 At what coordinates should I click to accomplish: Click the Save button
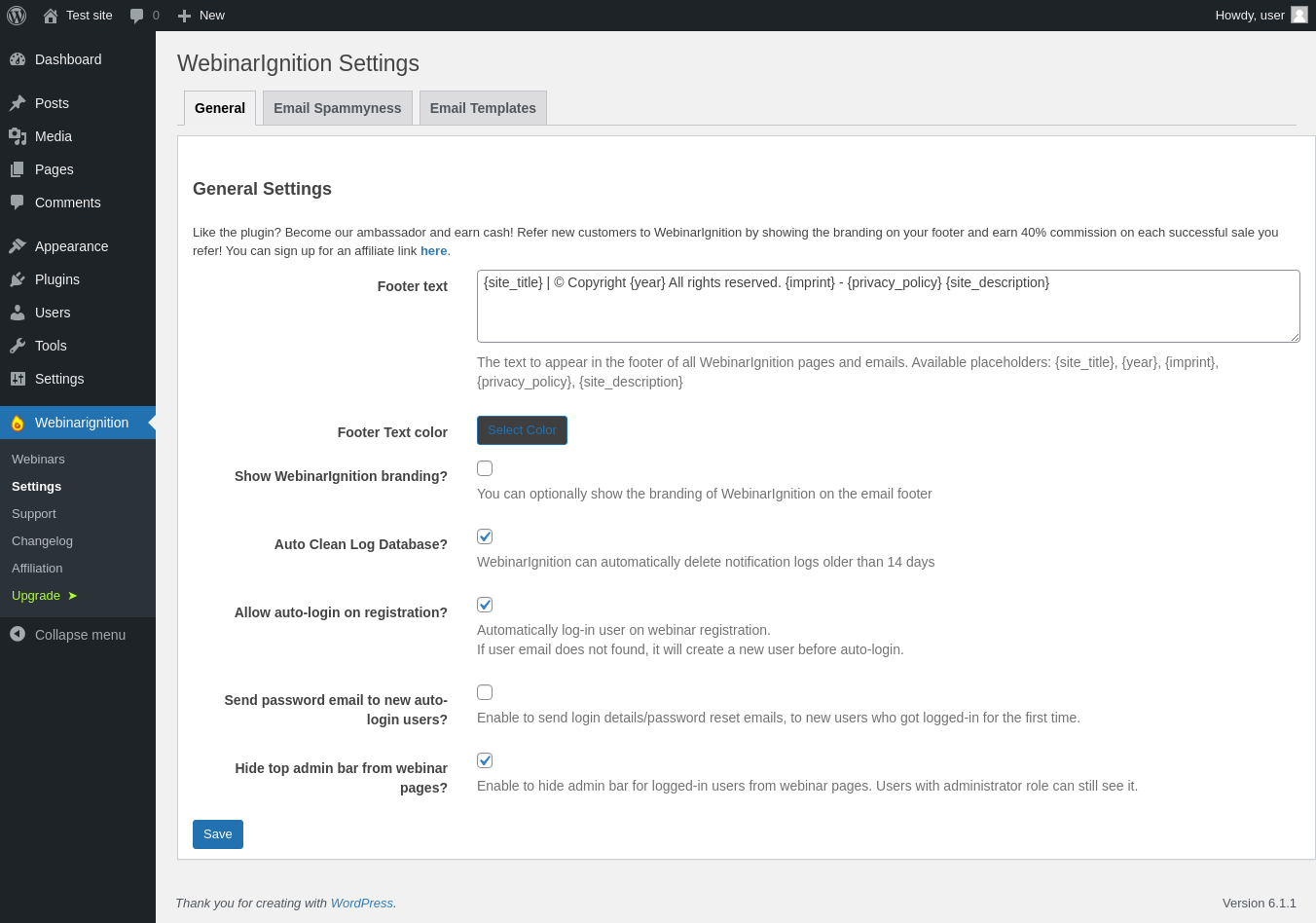pos(218,834)
